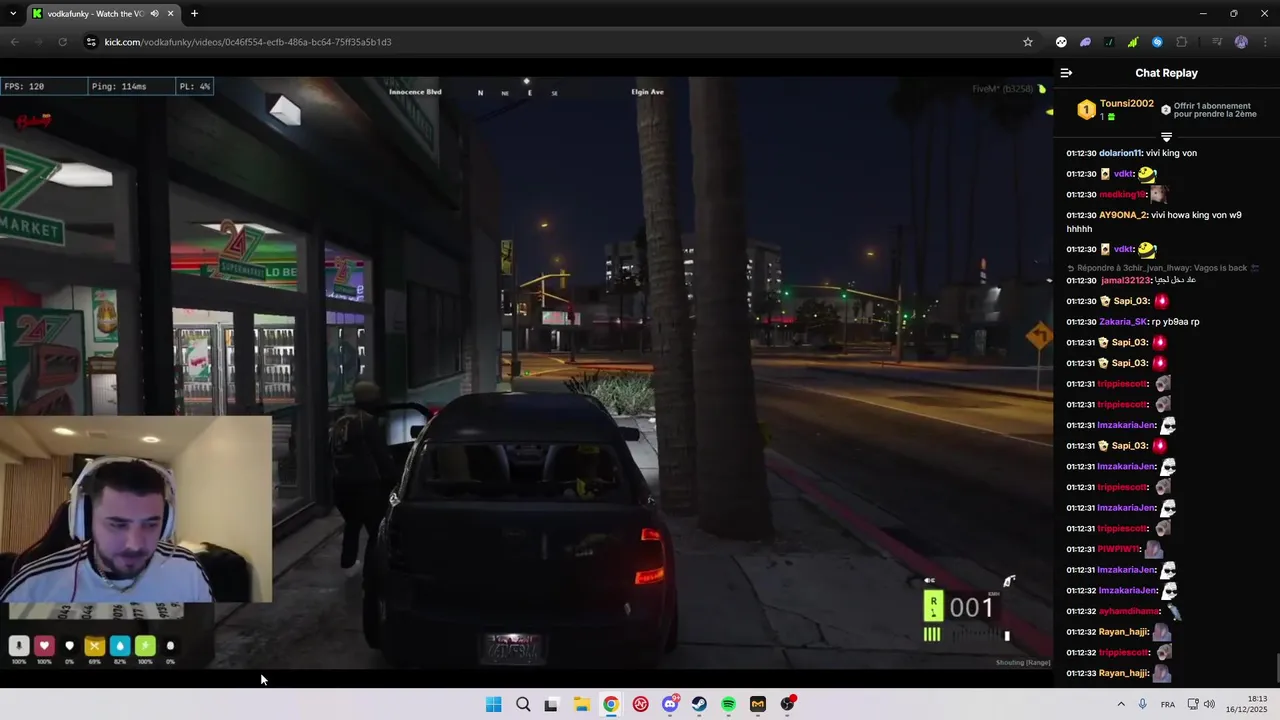
Task: Open the browser extensions puzzle icon
Action: 1182,42
